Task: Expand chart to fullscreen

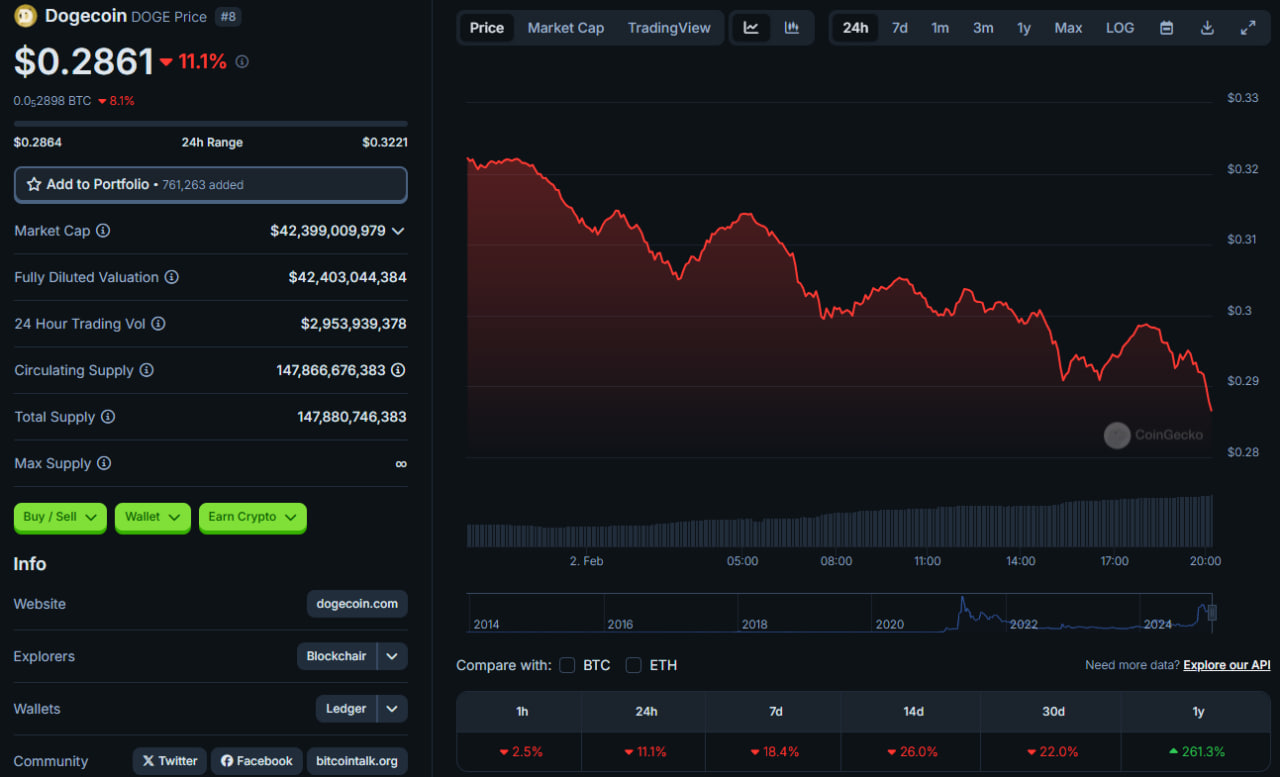Action: (x=1248, y=28)
